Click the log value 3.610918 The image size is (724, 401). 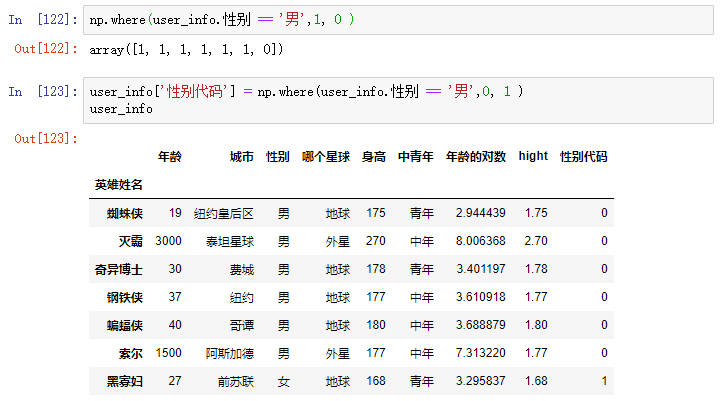point(481,297)
